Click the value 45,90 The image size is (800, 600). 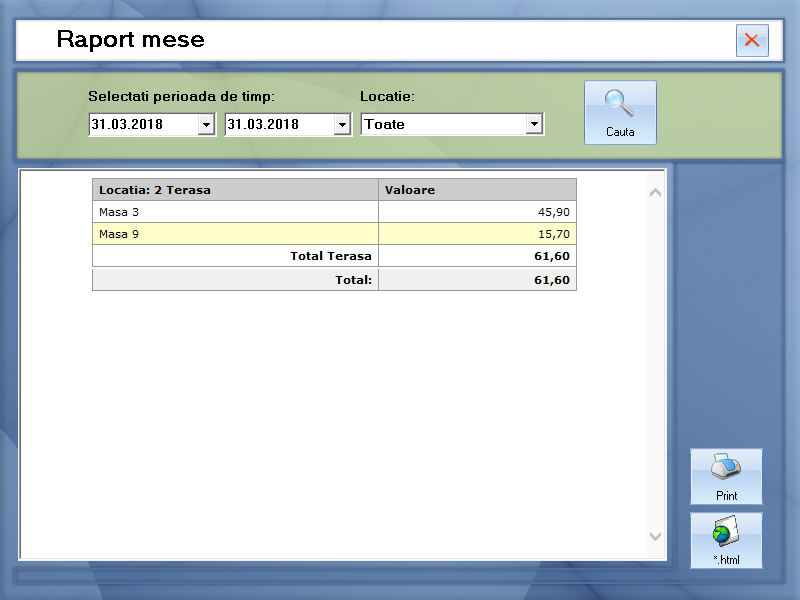click(554, 212)
